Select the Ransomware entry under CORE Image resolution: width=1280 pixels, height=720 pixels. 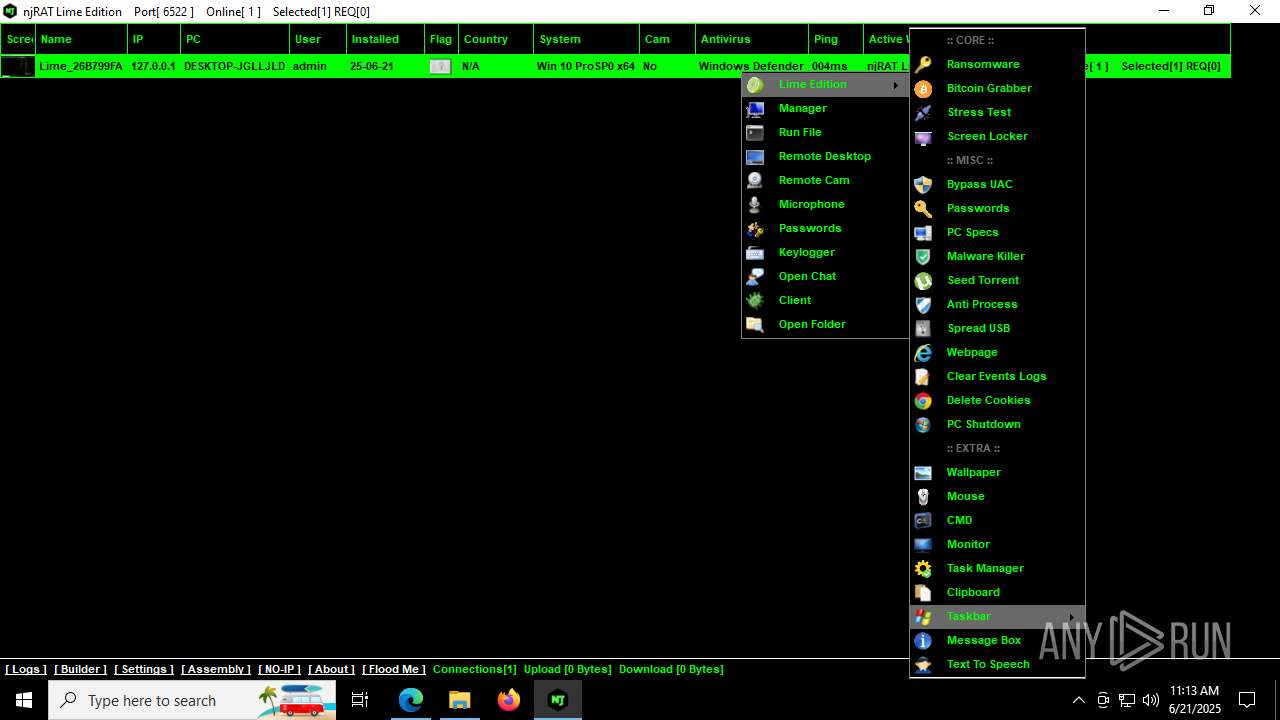point(983,64)
